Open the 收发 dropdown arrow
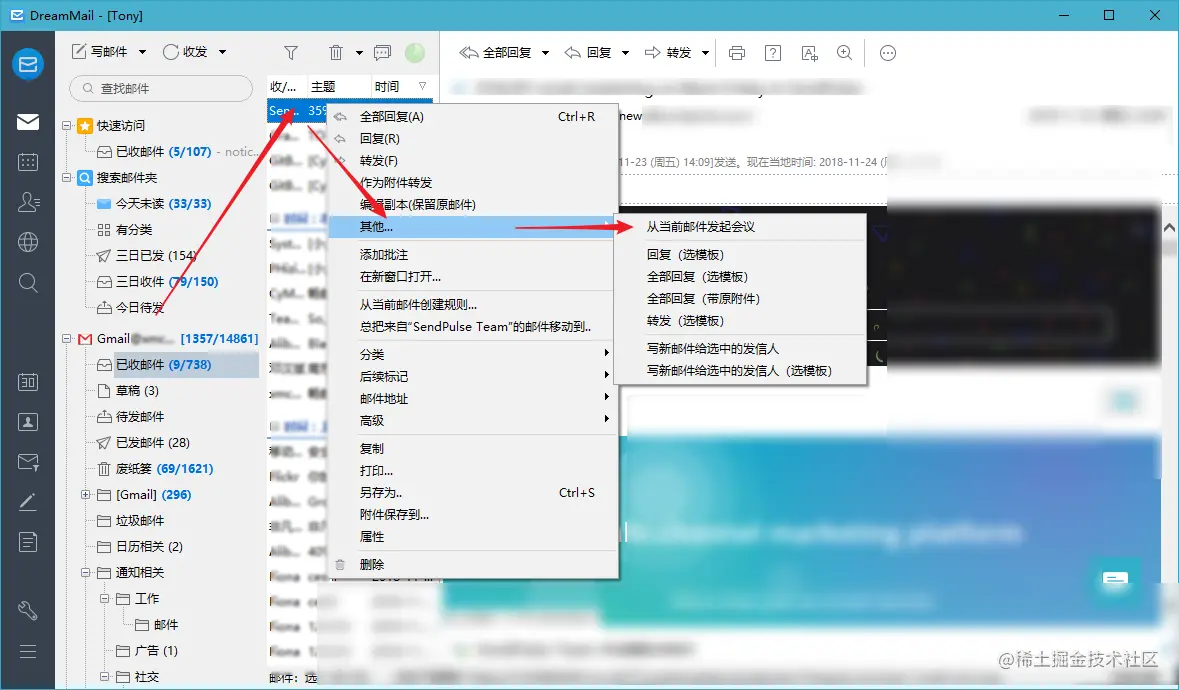The height and width of the screenshot is (690, 1179). tap(223, 52)
